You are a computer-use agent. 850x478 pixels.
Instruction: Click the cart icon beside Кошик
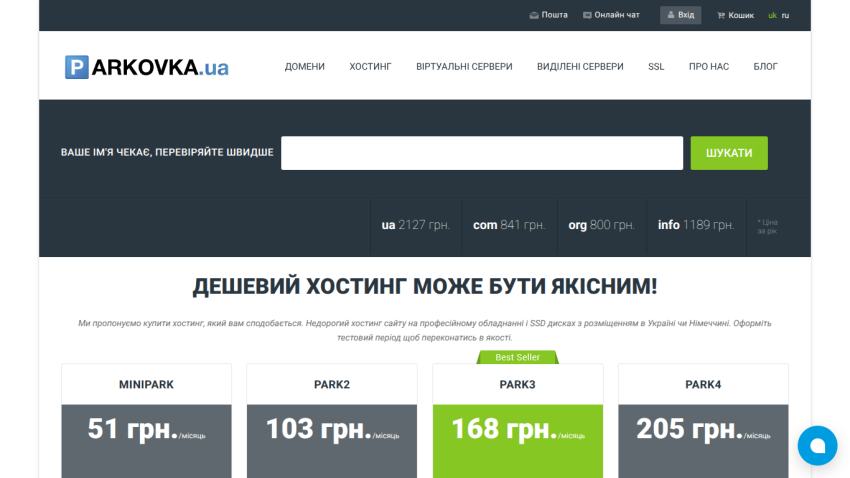tap(721, 15)
